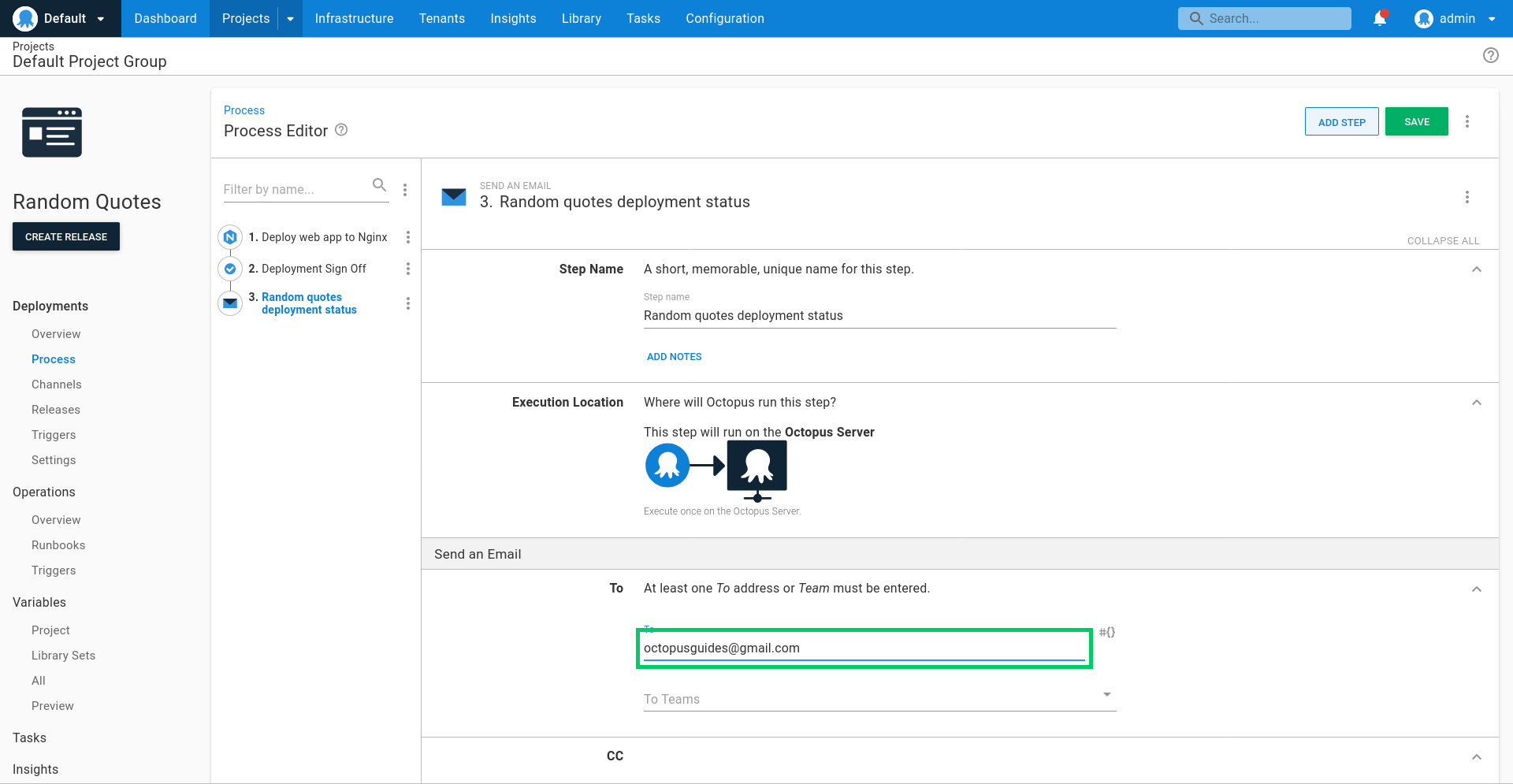Image resolution: width=1513 pixels, height=784 pixels.
Task: Save the deployment process
Action: point(1417,121)
